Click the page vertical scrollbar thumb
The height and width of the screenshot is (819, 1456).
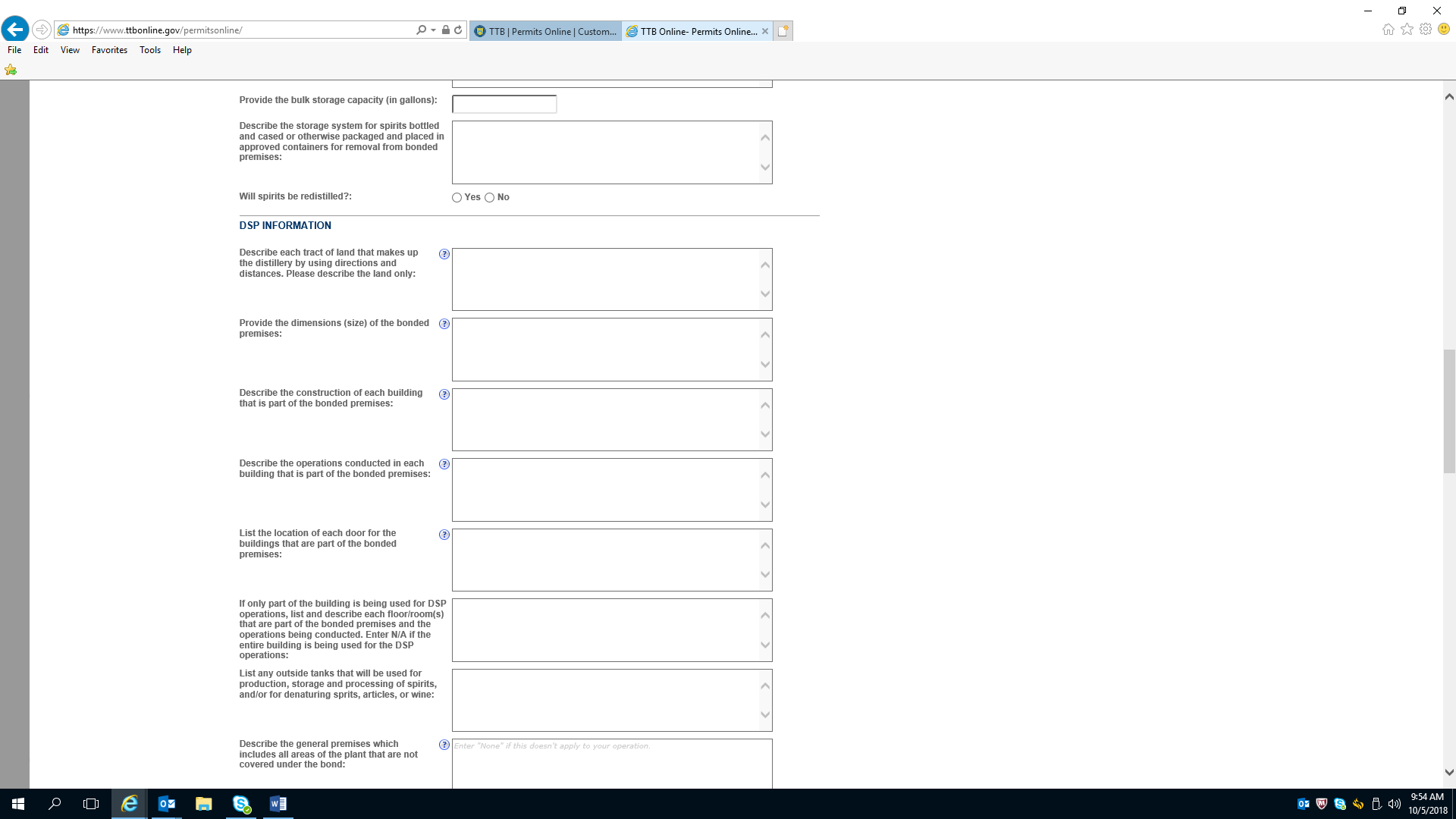coord(1449,410)
